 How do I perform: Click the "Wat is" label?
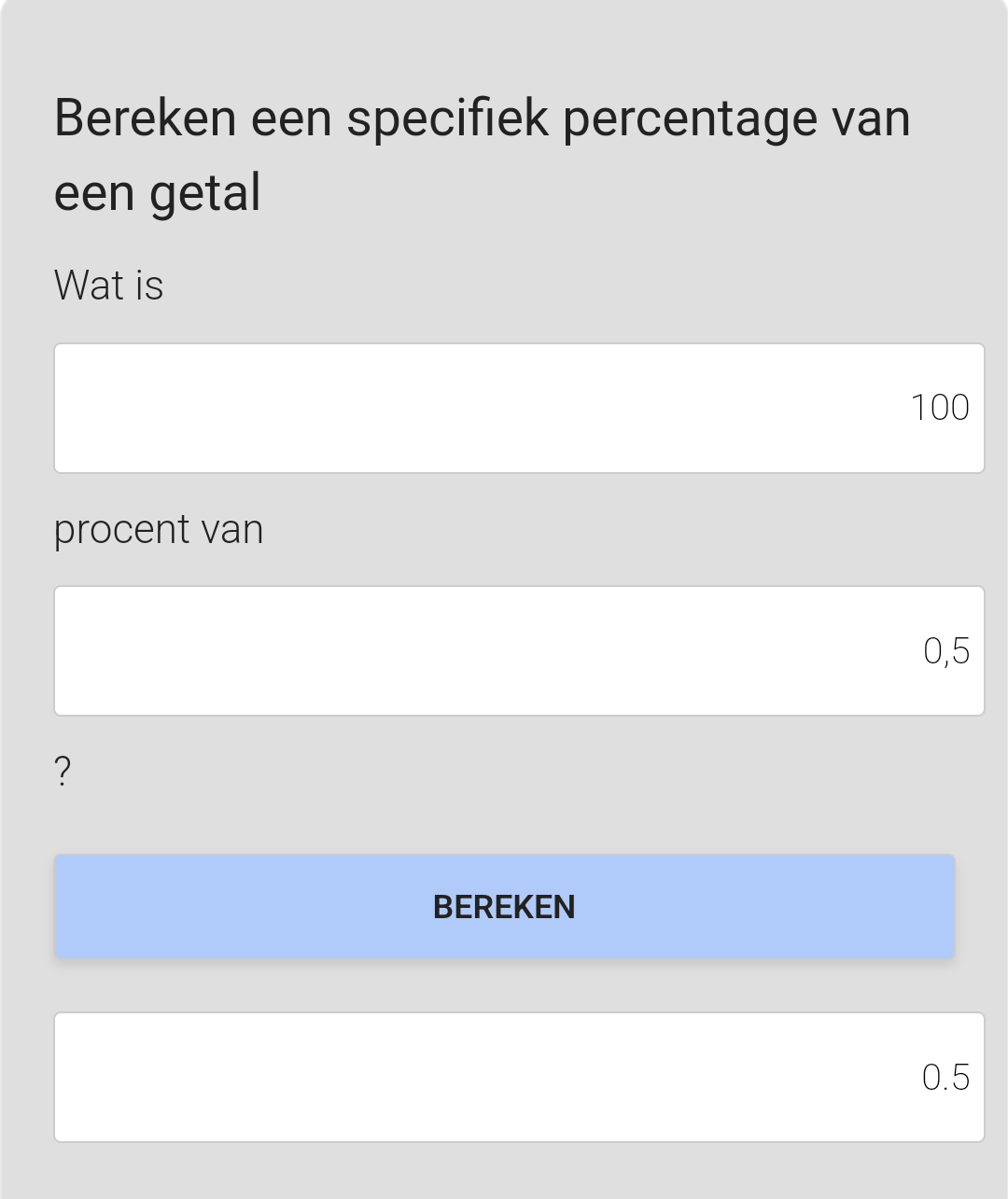(108, 286)
